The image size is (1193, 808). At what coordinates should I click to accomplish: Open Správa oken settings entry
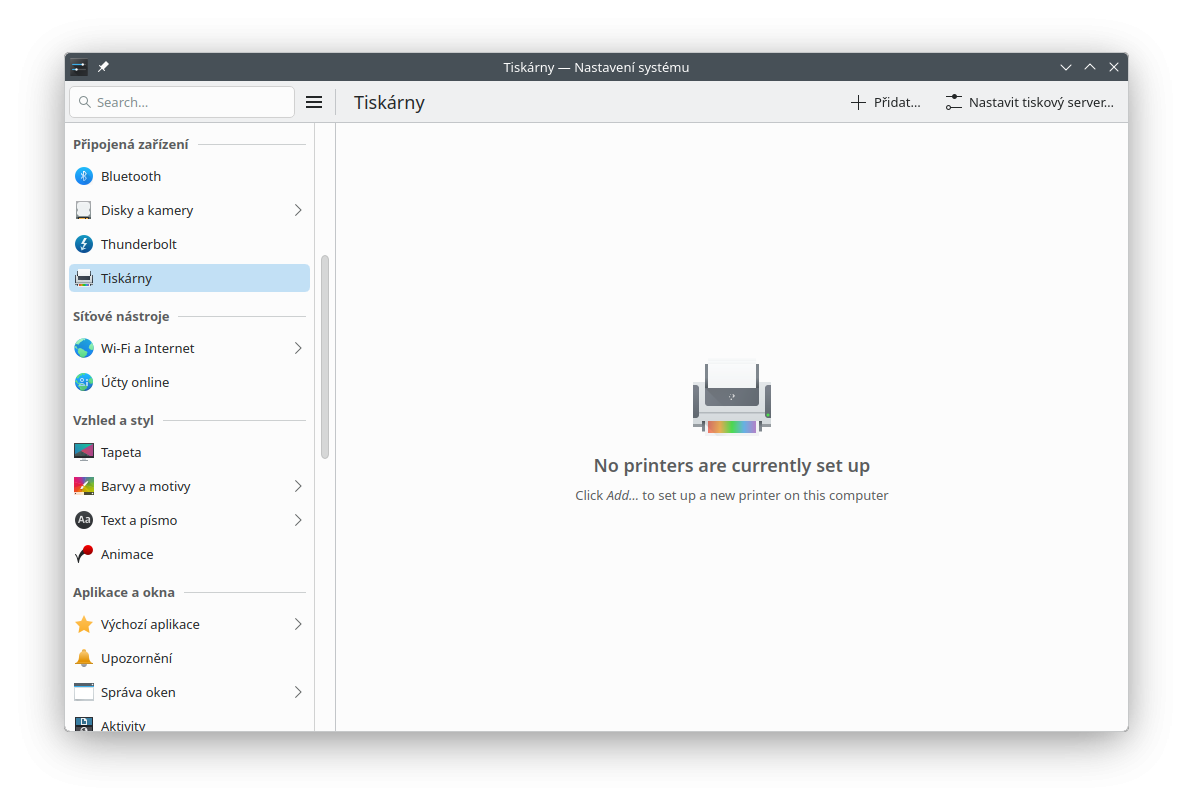(138, 692)
